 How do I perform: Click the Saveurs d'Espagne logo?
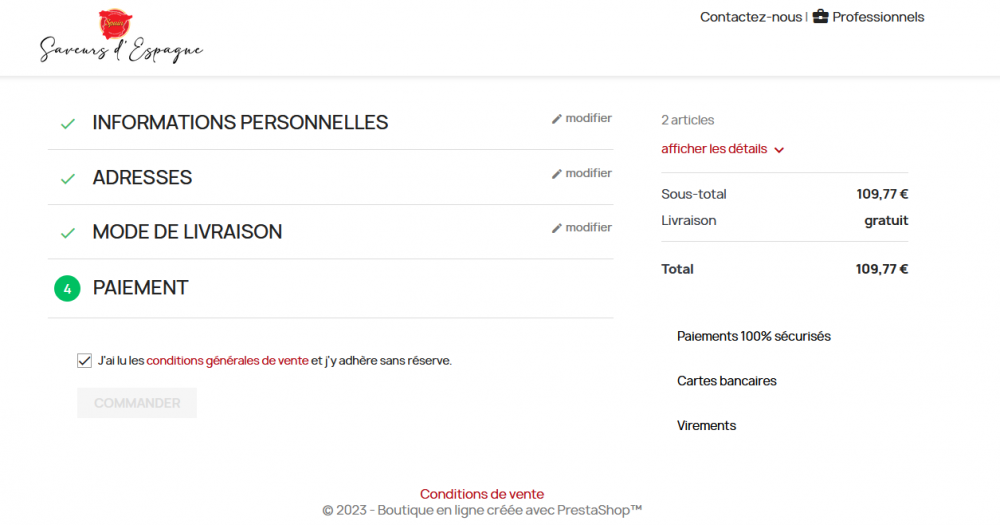[x=121, y=36]
